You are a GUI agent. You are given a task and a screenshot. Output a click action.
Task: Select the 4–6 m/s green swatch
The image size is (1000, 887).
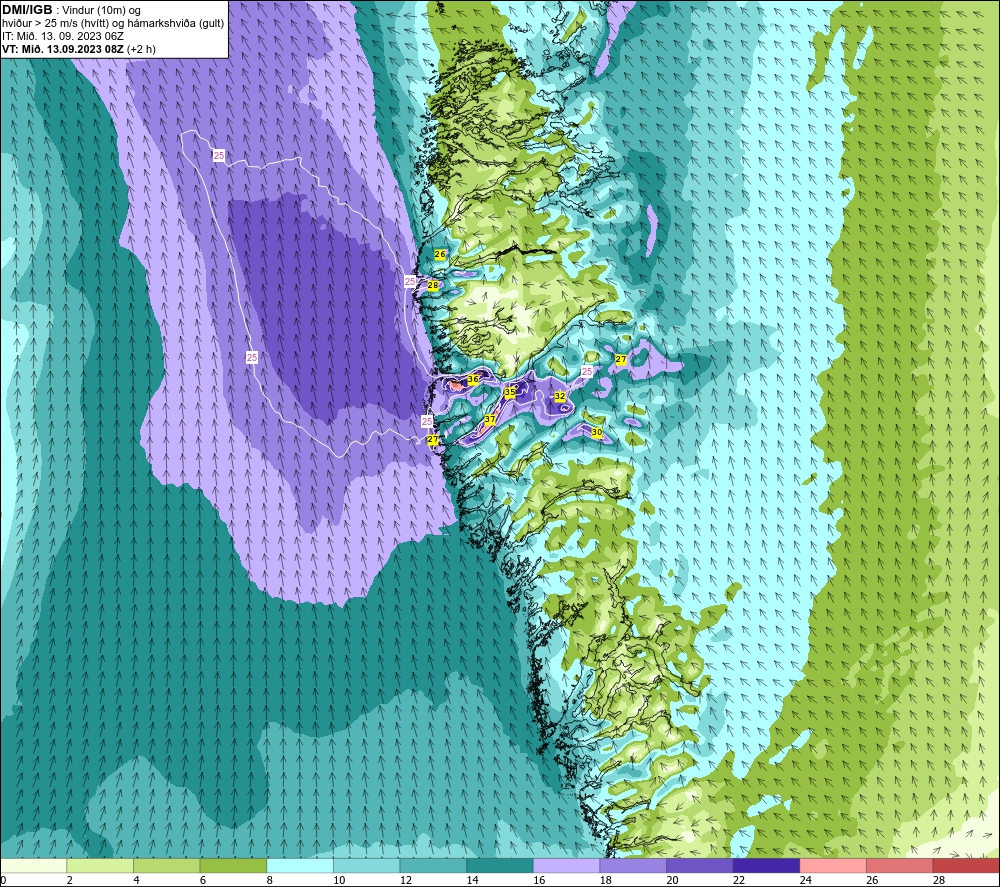click(166, 865)
